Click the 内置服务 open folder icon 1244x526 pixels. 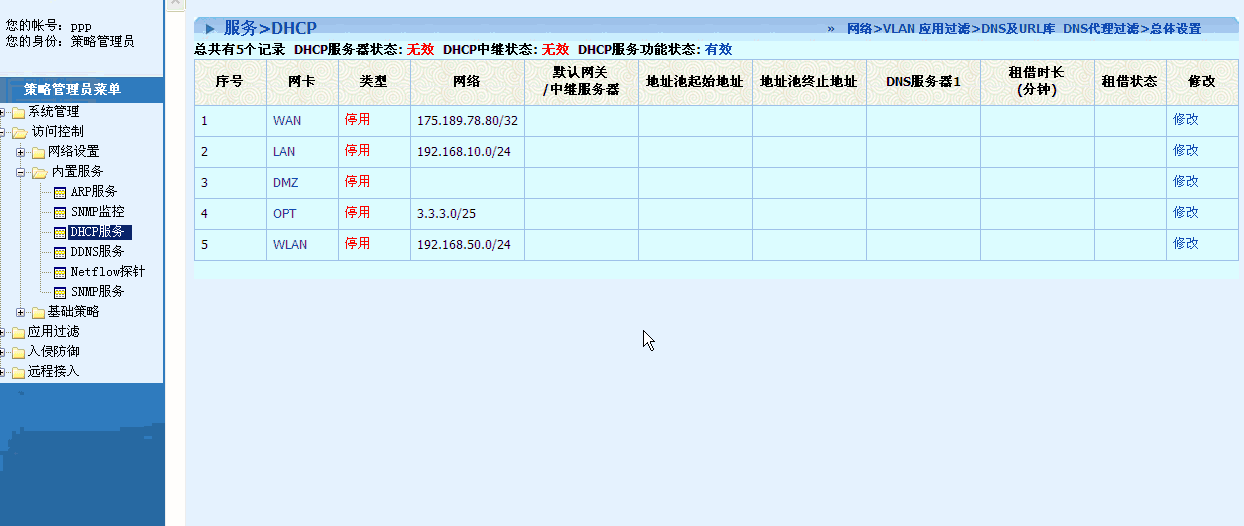pyautogui.click(x=39, y=172)
